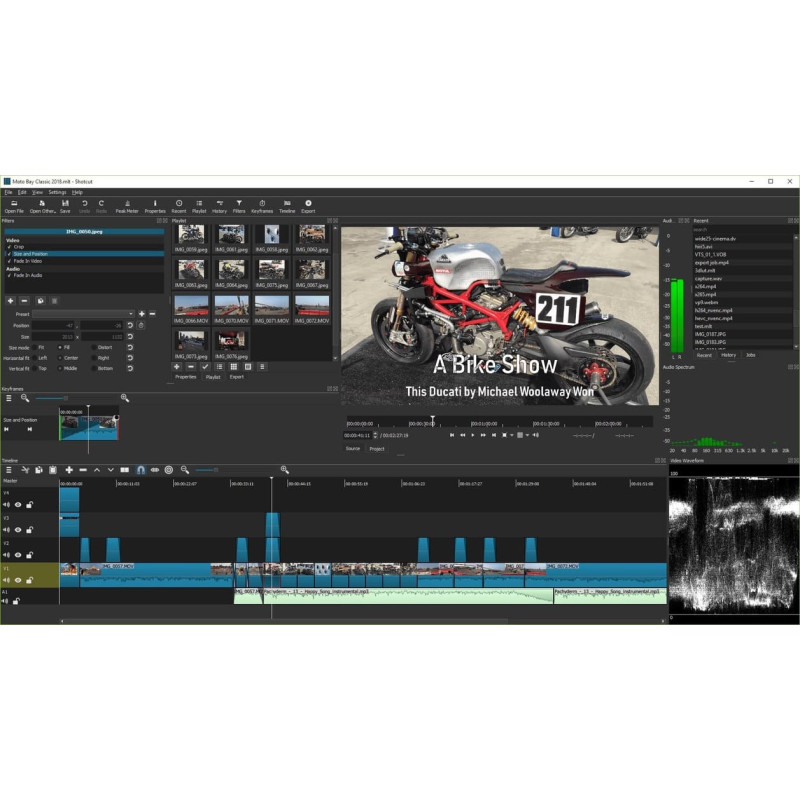Open the Keyframes toolbar icon
This screenshot has height=800, width=800.
point(262,207)
